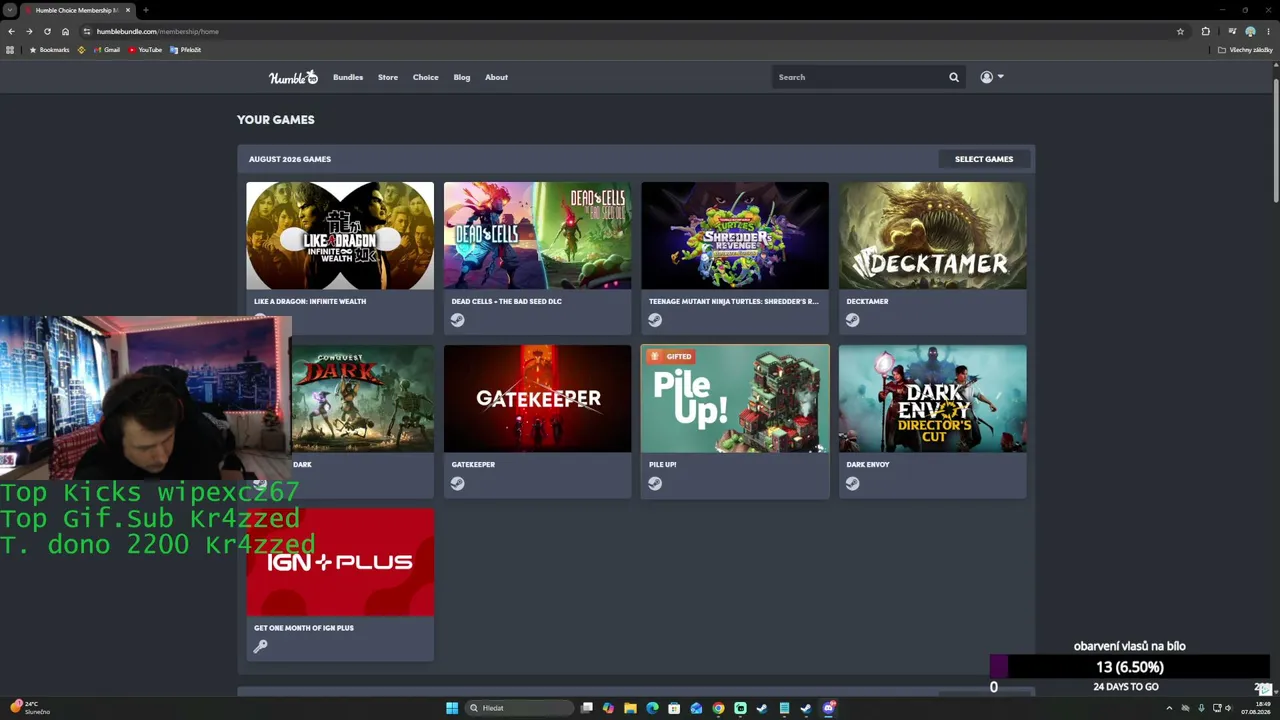Open the Blog menu item
Screen dimensions: 1280x720
462,77
